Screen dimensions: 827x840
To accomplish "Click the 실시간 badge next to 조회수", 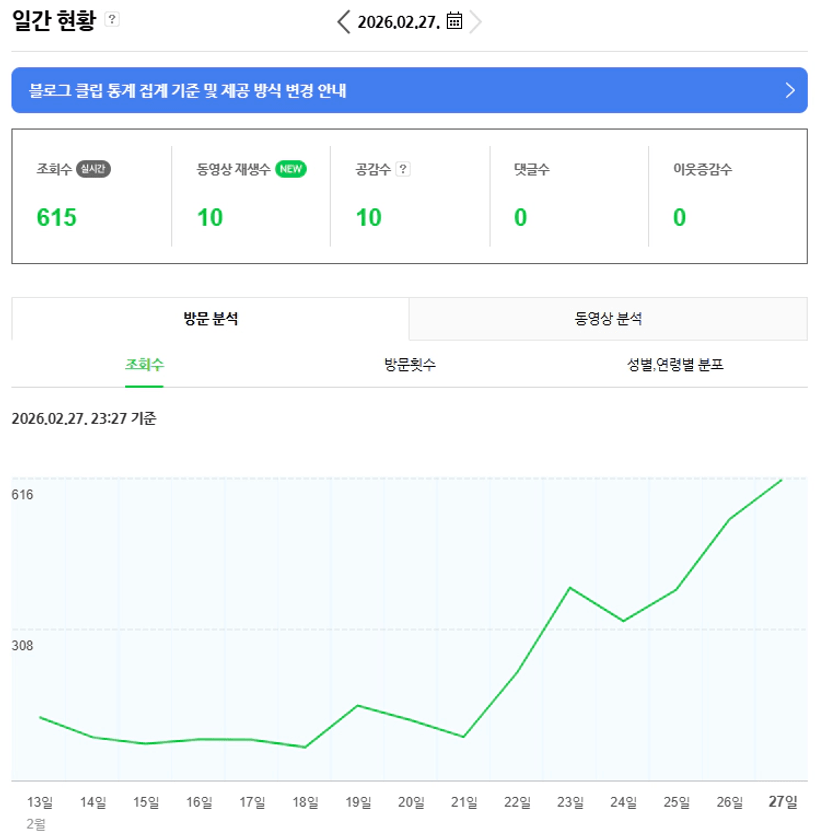I will click(93, 169).
